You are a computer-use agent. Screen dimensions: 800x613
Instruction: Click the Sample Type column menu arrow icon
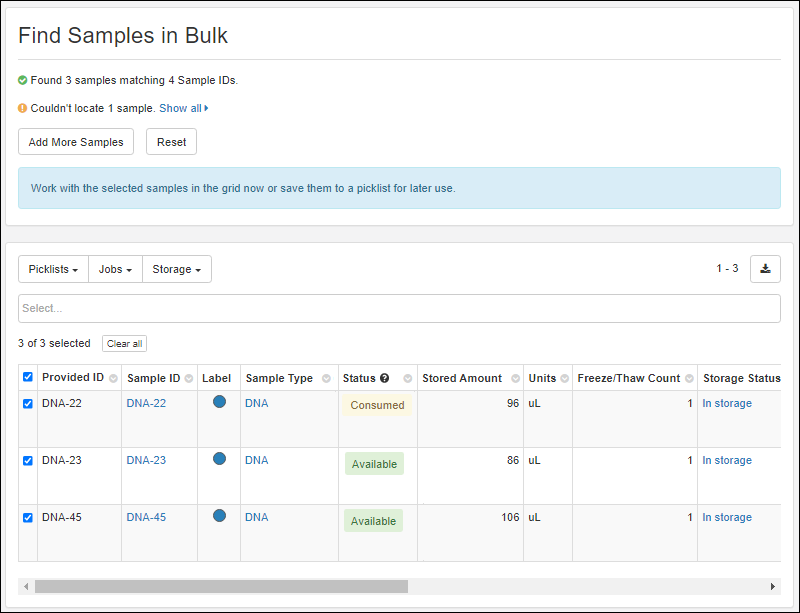click(x=326, y=379)
